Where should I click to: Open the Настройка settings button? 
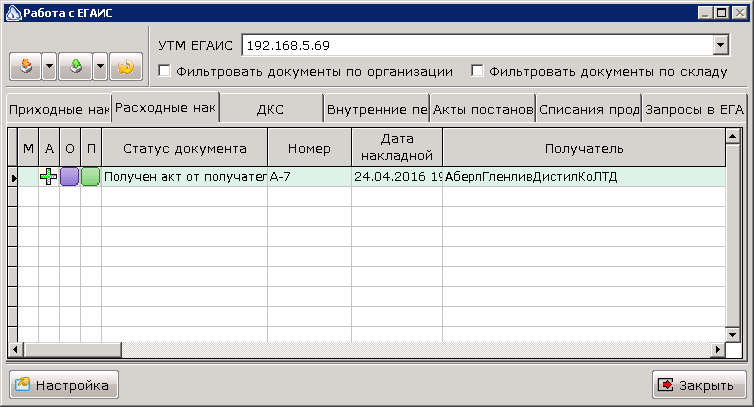(x=64, y=385)
